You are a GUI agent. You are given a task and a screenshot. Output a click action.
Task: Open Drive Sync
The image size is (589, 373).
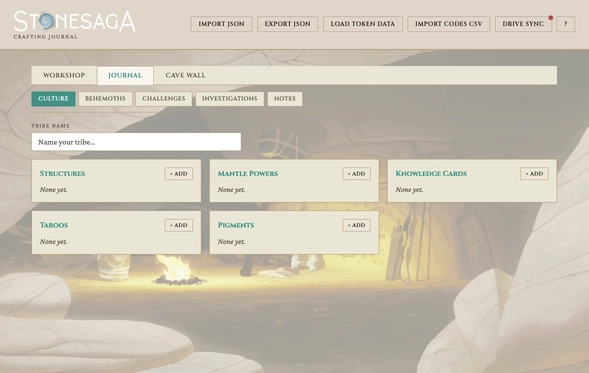coord(523,24)
